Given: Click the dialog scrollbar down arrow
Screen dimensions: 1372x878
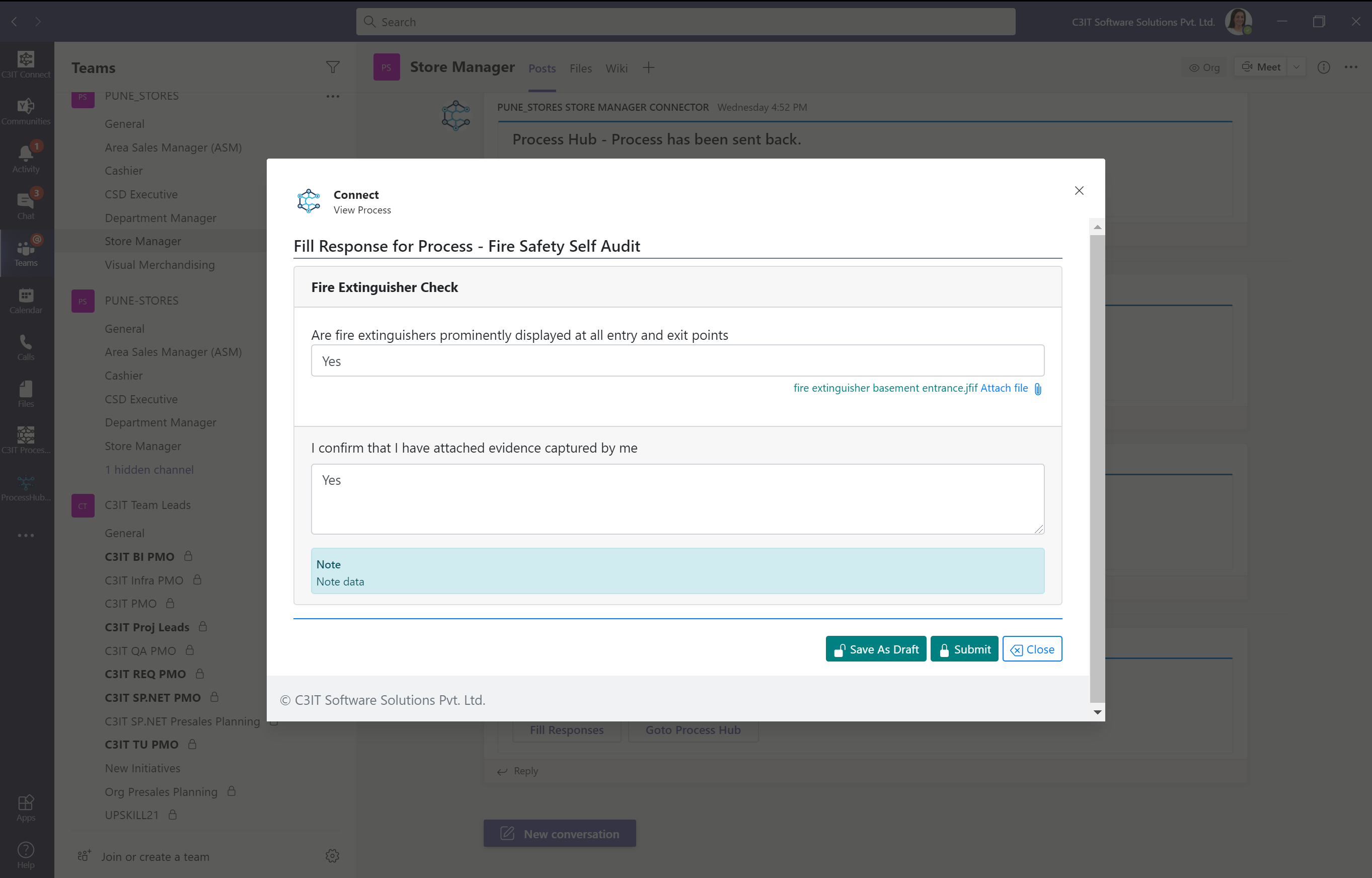Looking at the screenshot, I should click(x=1097, y=712).
